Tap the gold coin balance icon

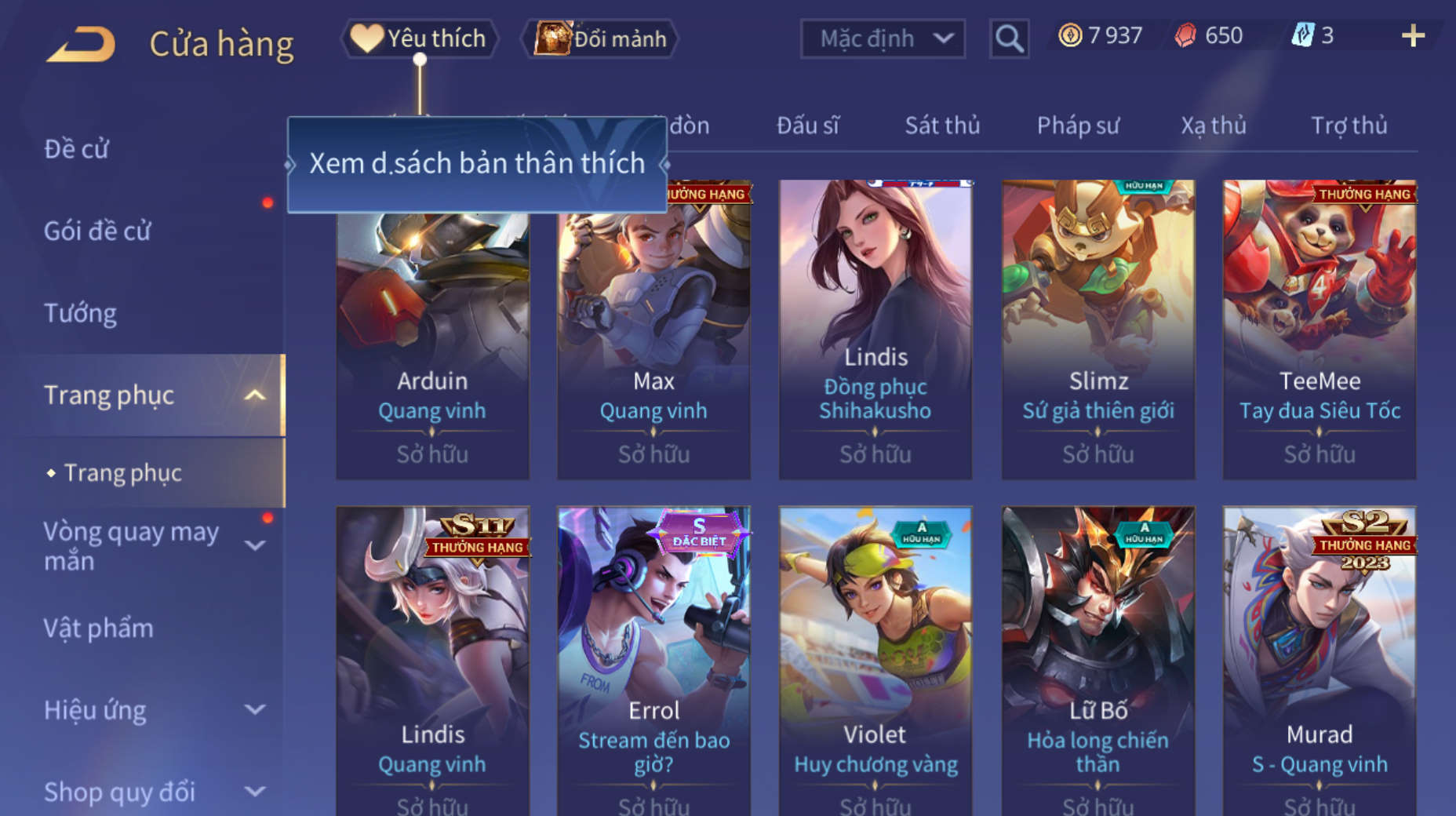tap(1070, 35)
